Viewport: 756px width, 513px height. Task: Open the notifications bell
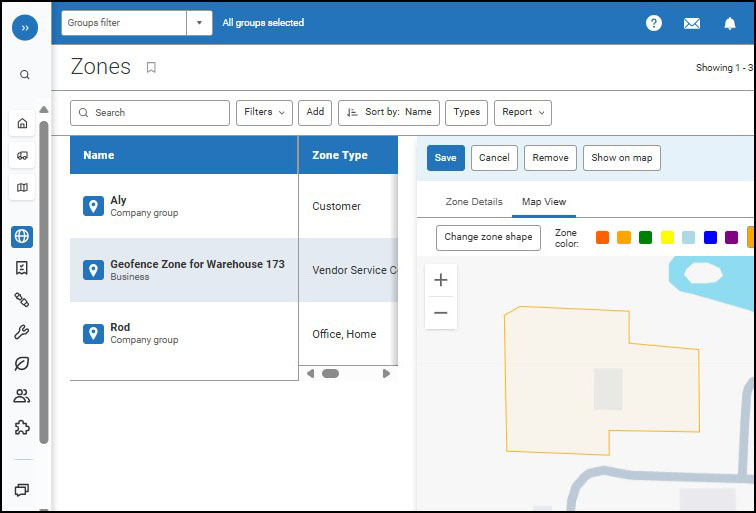[730, 23]
